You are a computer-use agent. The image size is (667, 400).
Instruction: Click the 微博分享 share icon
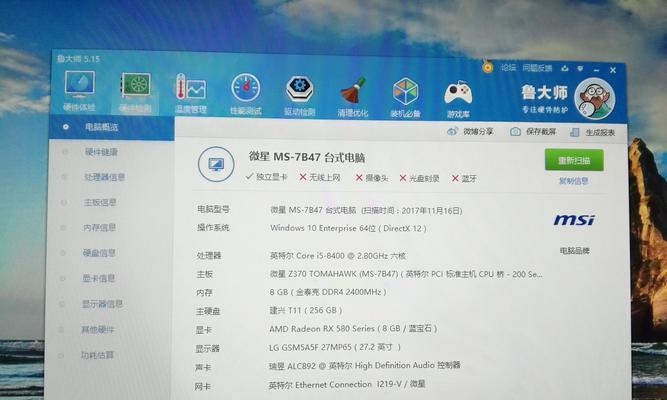[x=452, y=131]
